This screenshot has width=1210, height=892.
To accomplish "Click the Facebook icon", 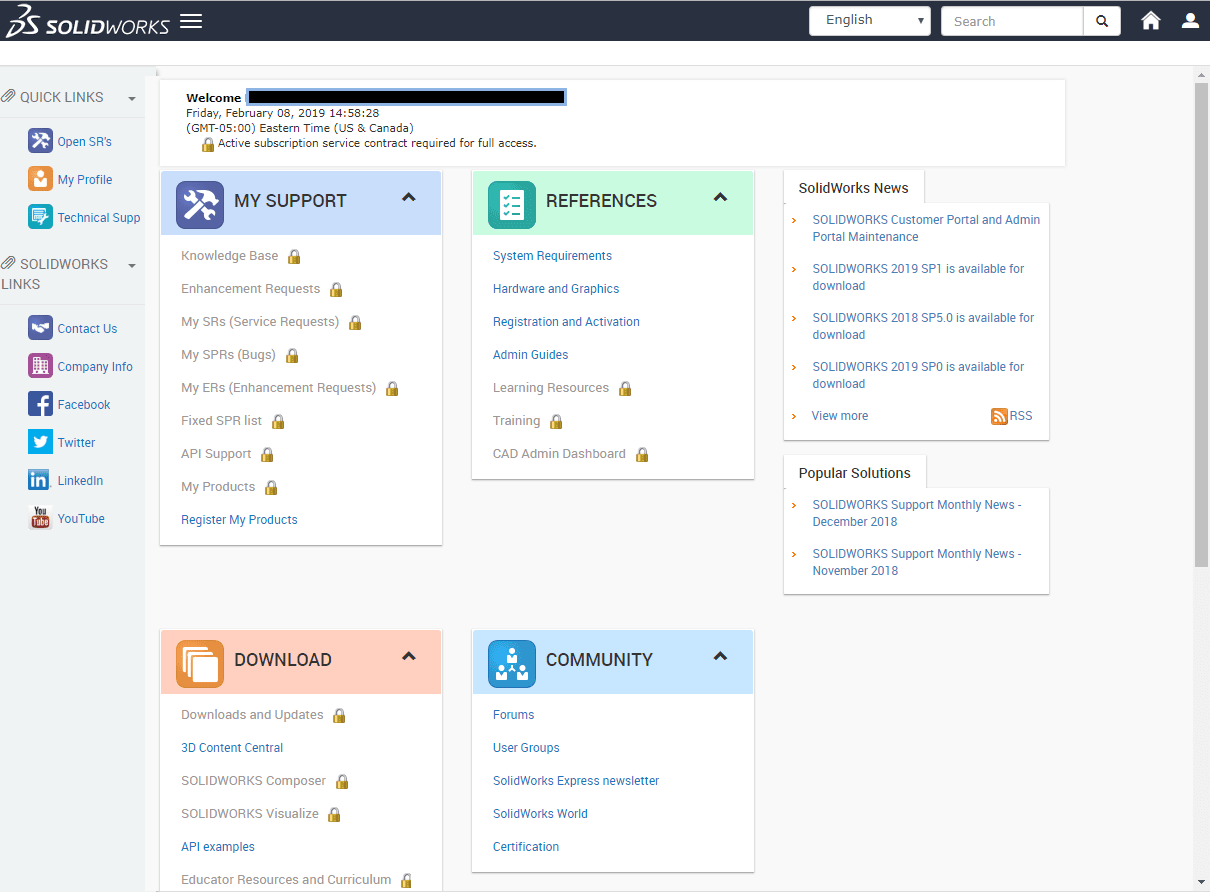I will coord(40,404).
